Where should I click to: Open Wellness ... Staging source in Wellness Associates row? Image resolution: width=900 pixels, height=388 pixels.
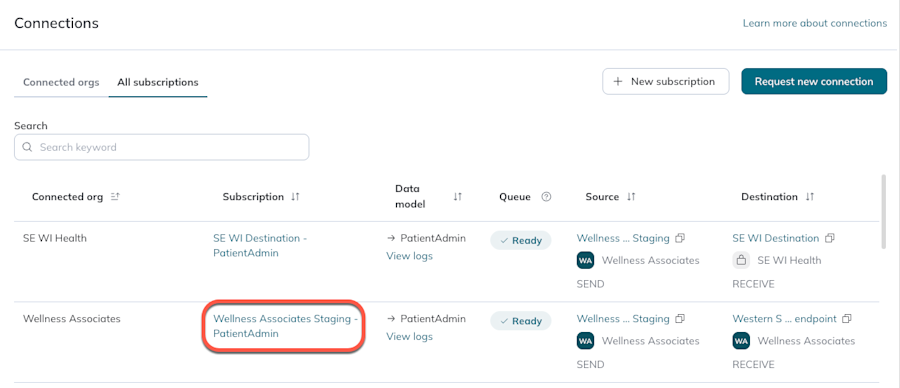[x=623, y=318]
